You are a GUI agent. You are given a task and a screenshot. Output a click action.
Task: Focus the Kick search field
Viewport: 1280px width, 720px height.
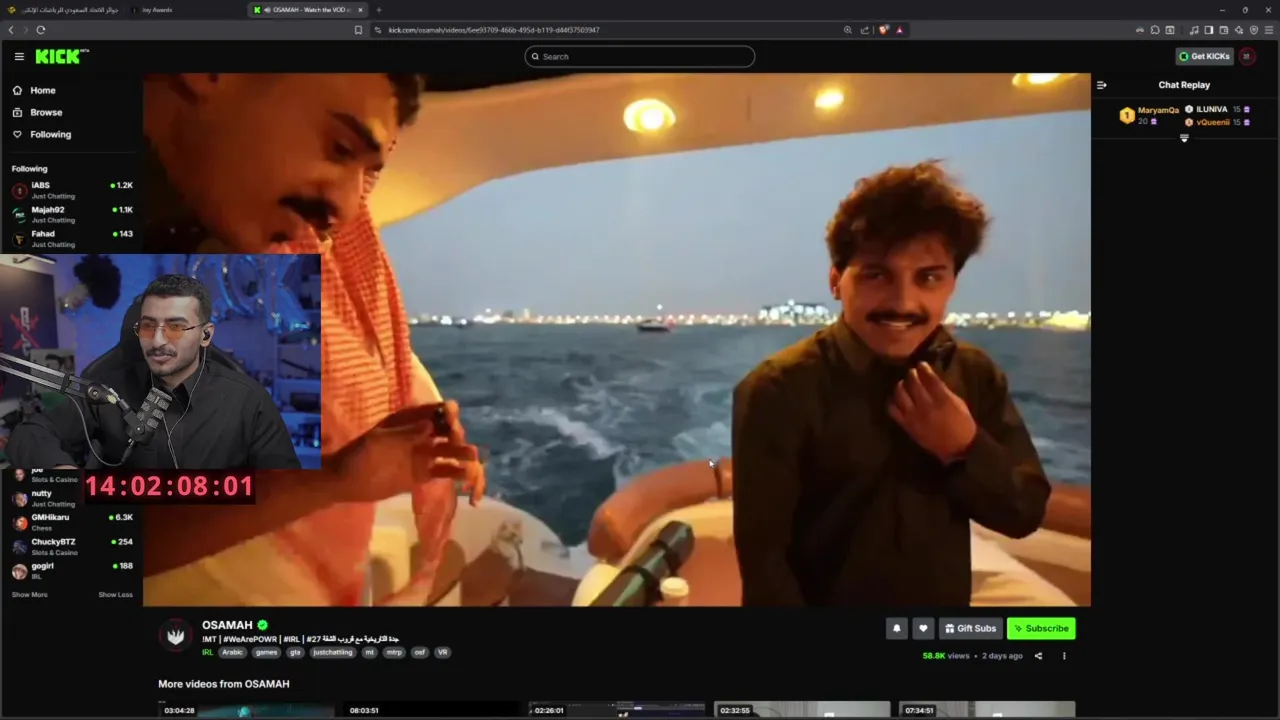pyautogui.click(x=639, y=57)
